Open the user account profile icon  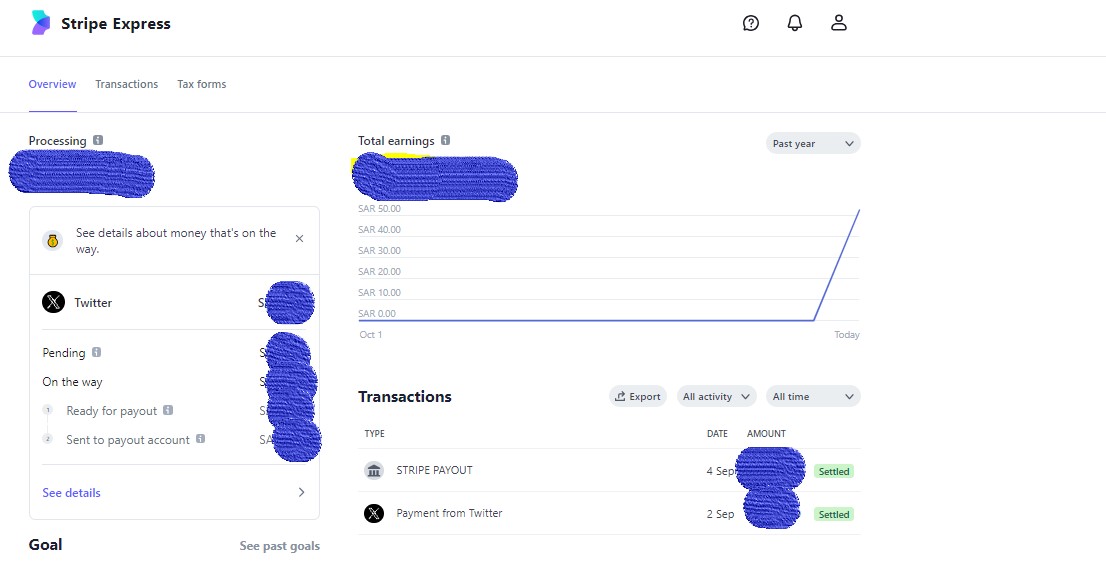[839, 23]
